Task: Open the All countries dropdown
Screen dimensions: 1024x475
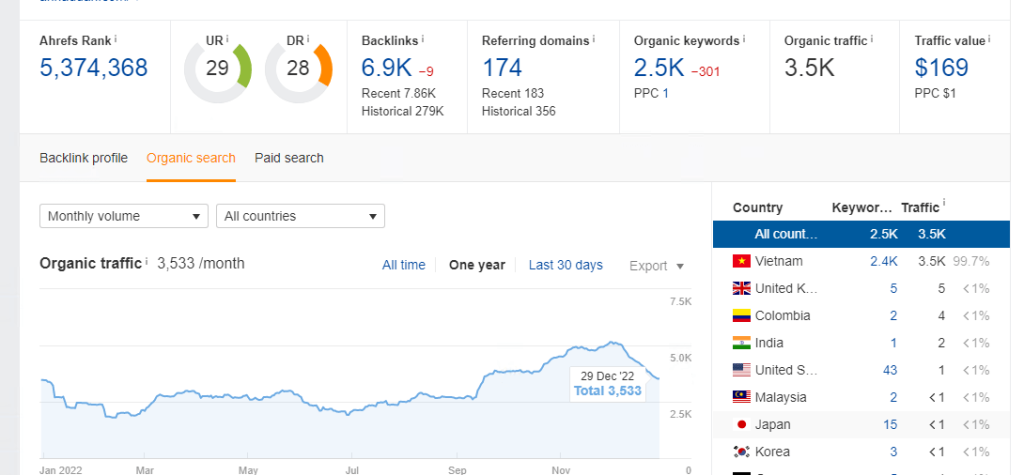Action: [300, 216]
